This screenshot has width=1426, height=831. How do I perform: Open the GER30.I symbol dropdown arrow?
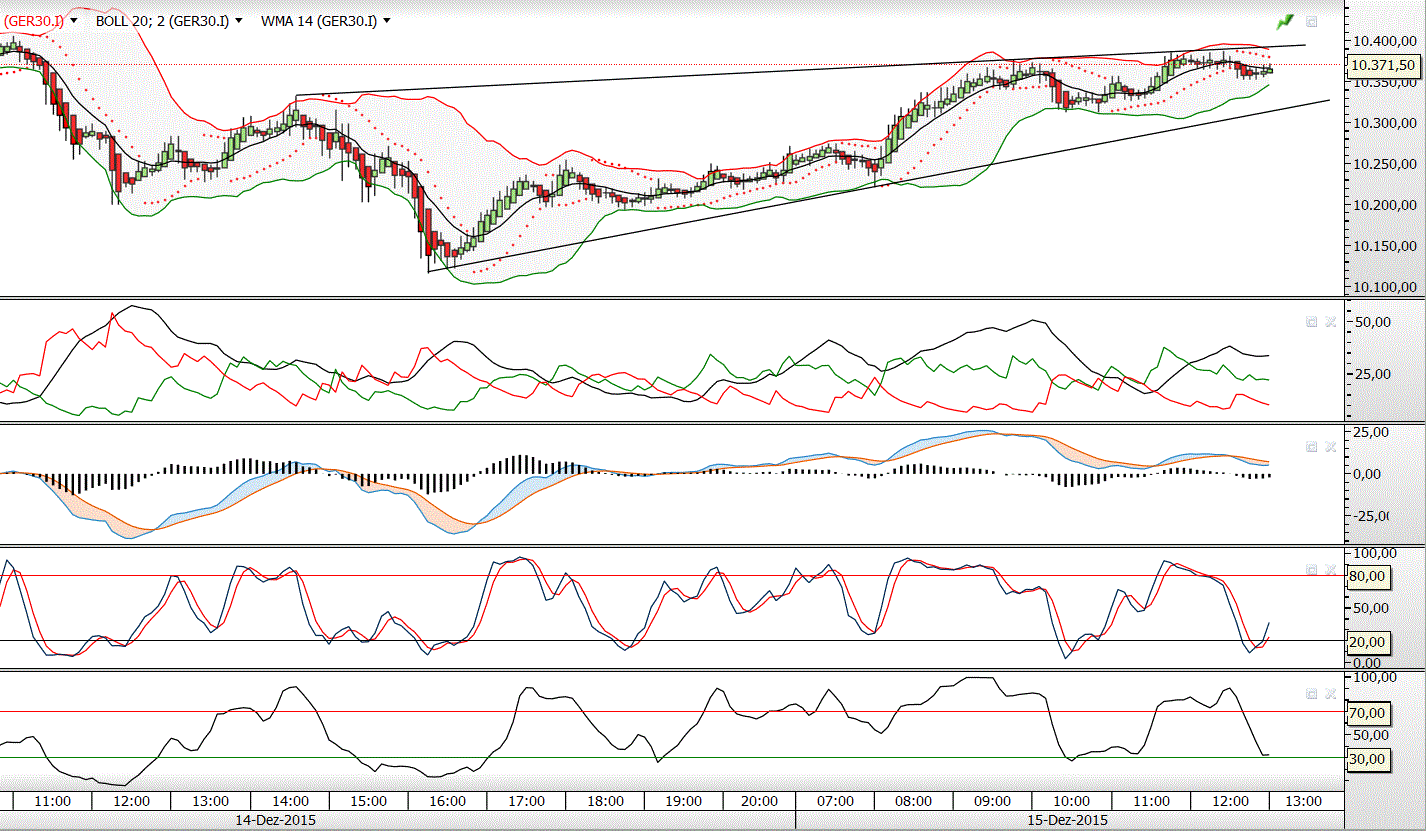point(73,20)
